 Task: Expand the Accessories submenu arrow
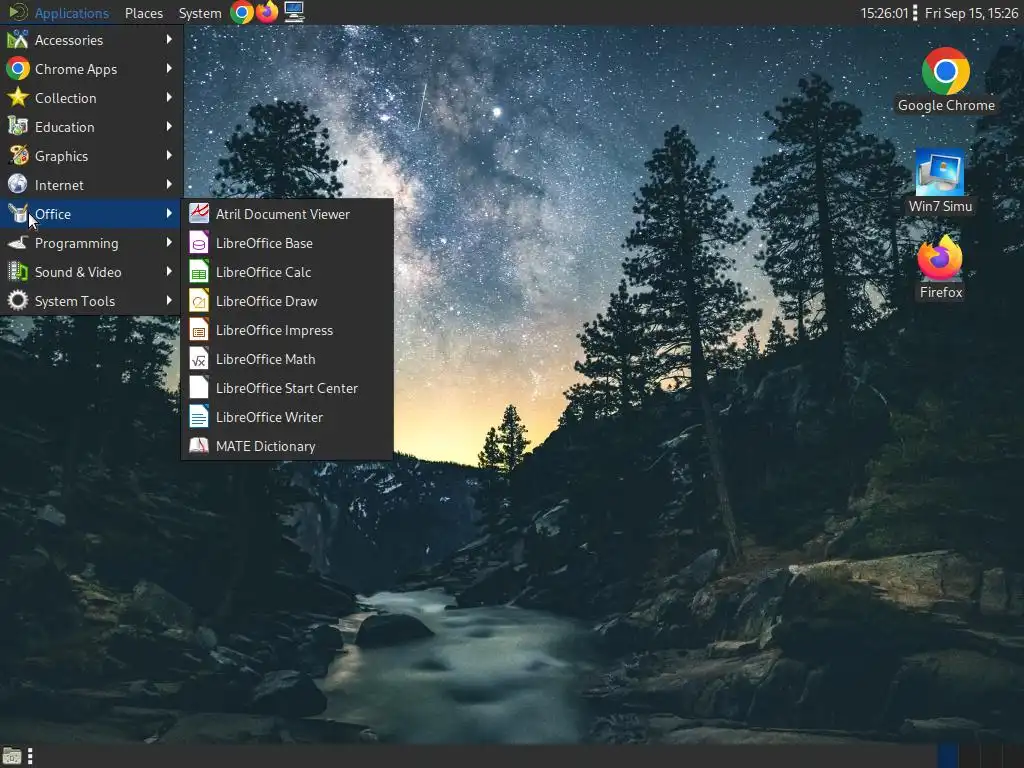pos(169,39)
